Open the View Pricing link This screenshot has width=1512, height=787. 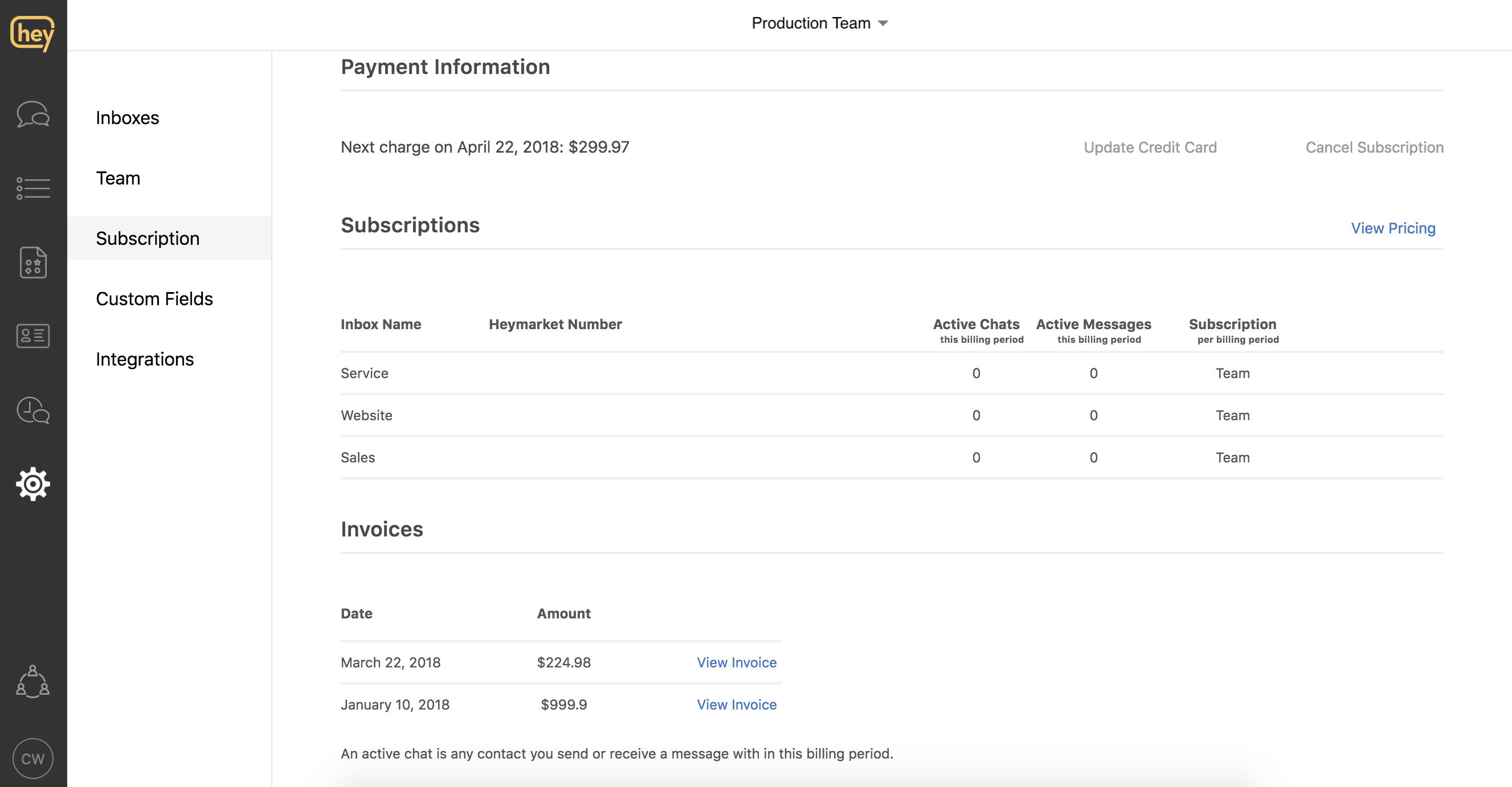pos(1394,228)
